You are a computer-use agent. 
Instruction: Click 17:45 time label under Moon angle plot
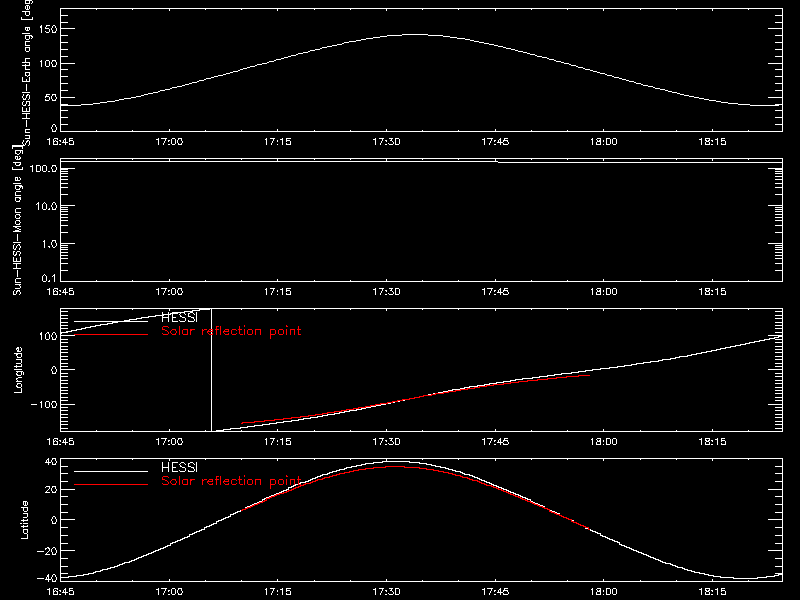tap(495, 291)
